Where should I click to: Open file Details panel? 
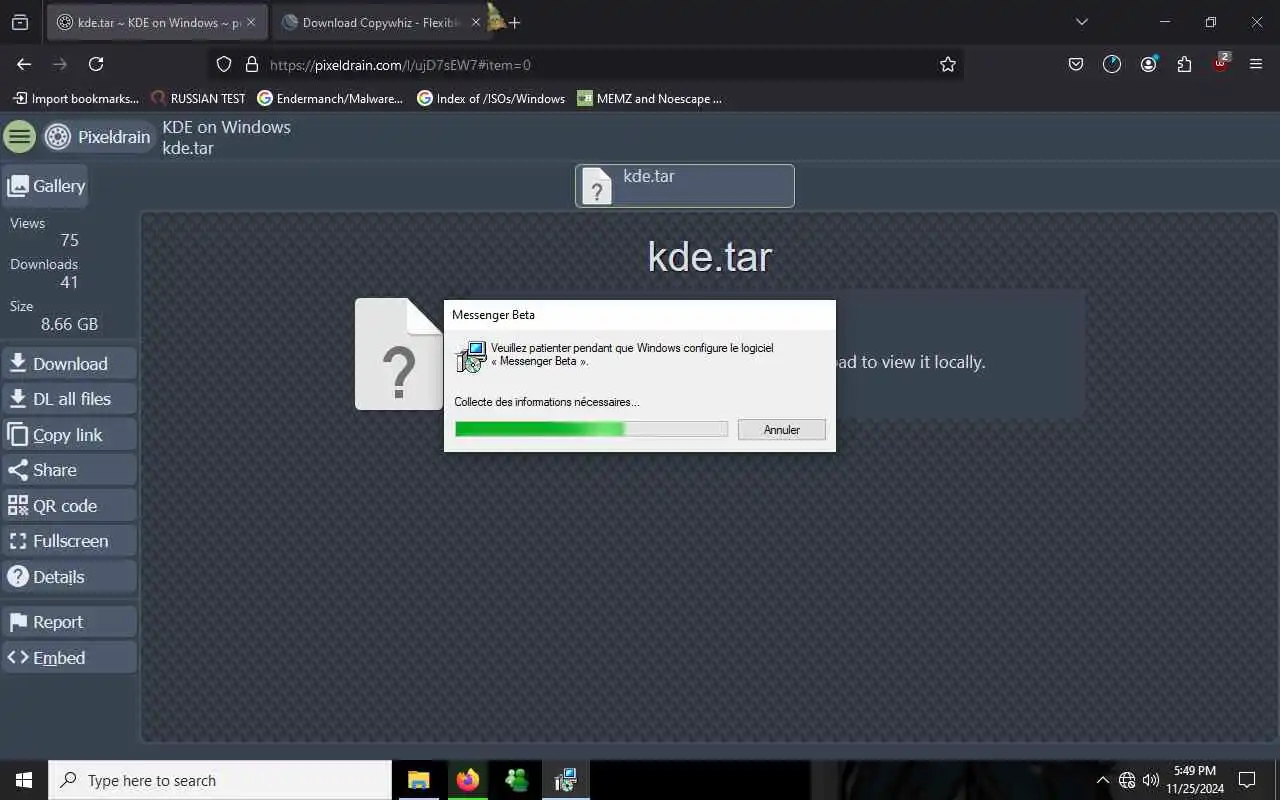pyautogui.click(x=69, y=577)
